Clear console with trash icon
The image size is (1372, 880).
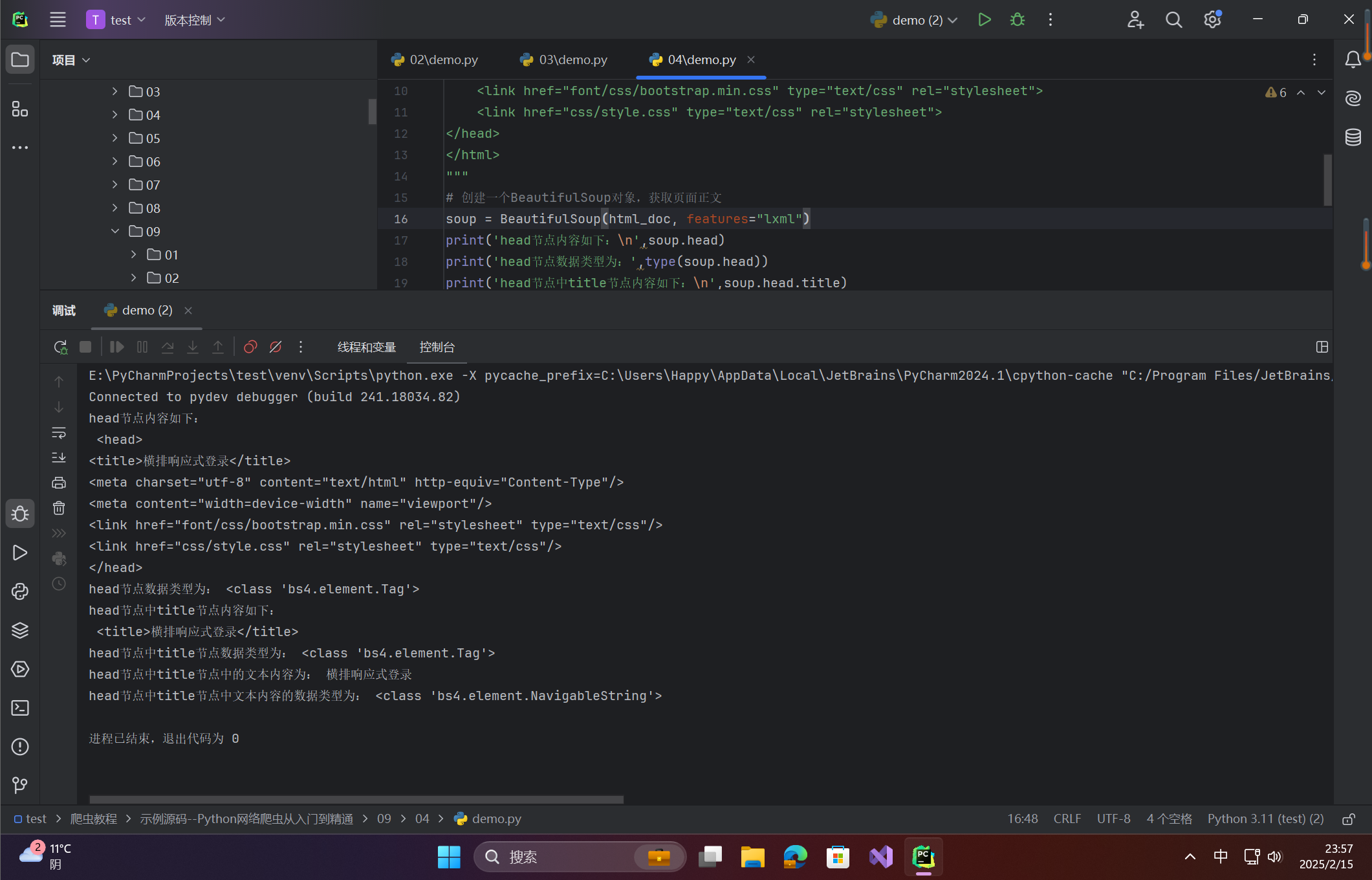click(x=59, y=508)
